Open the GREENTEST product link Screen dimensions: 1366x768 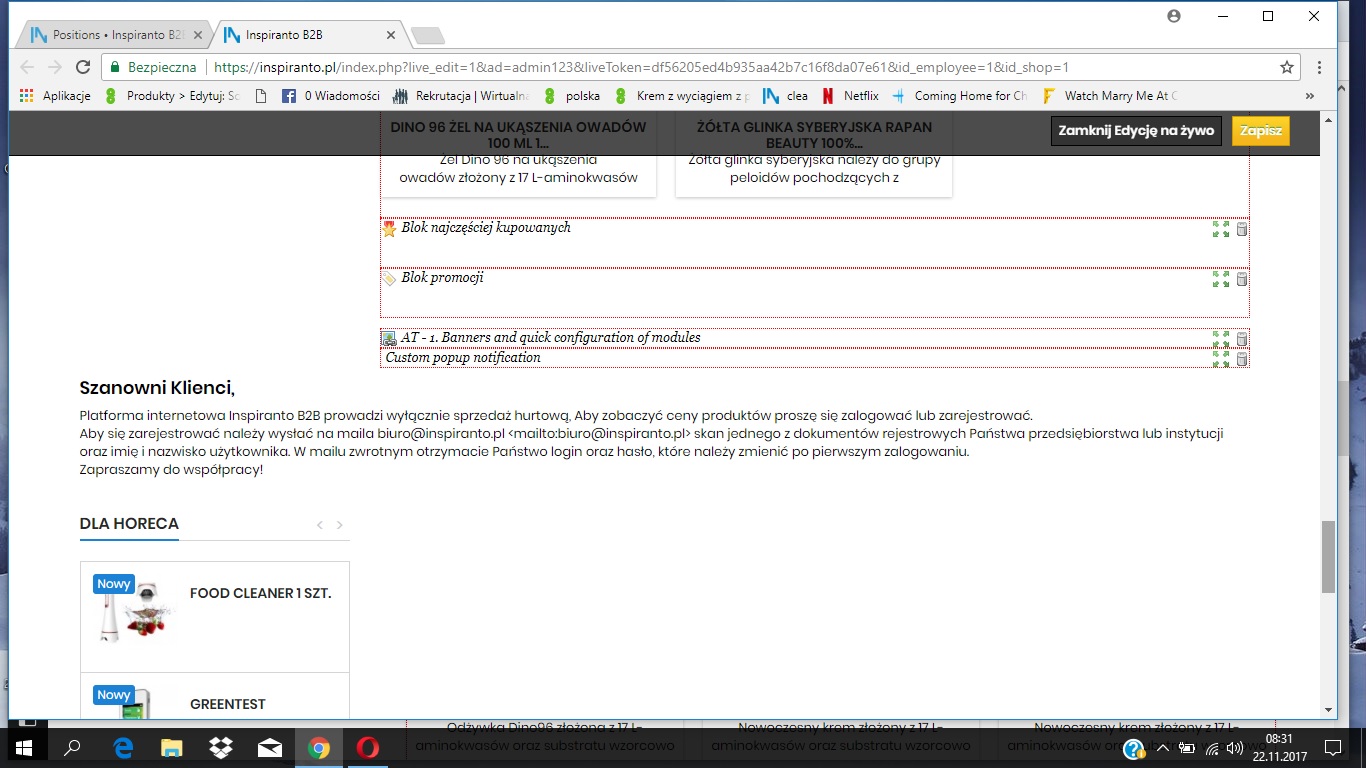point(228,704)
